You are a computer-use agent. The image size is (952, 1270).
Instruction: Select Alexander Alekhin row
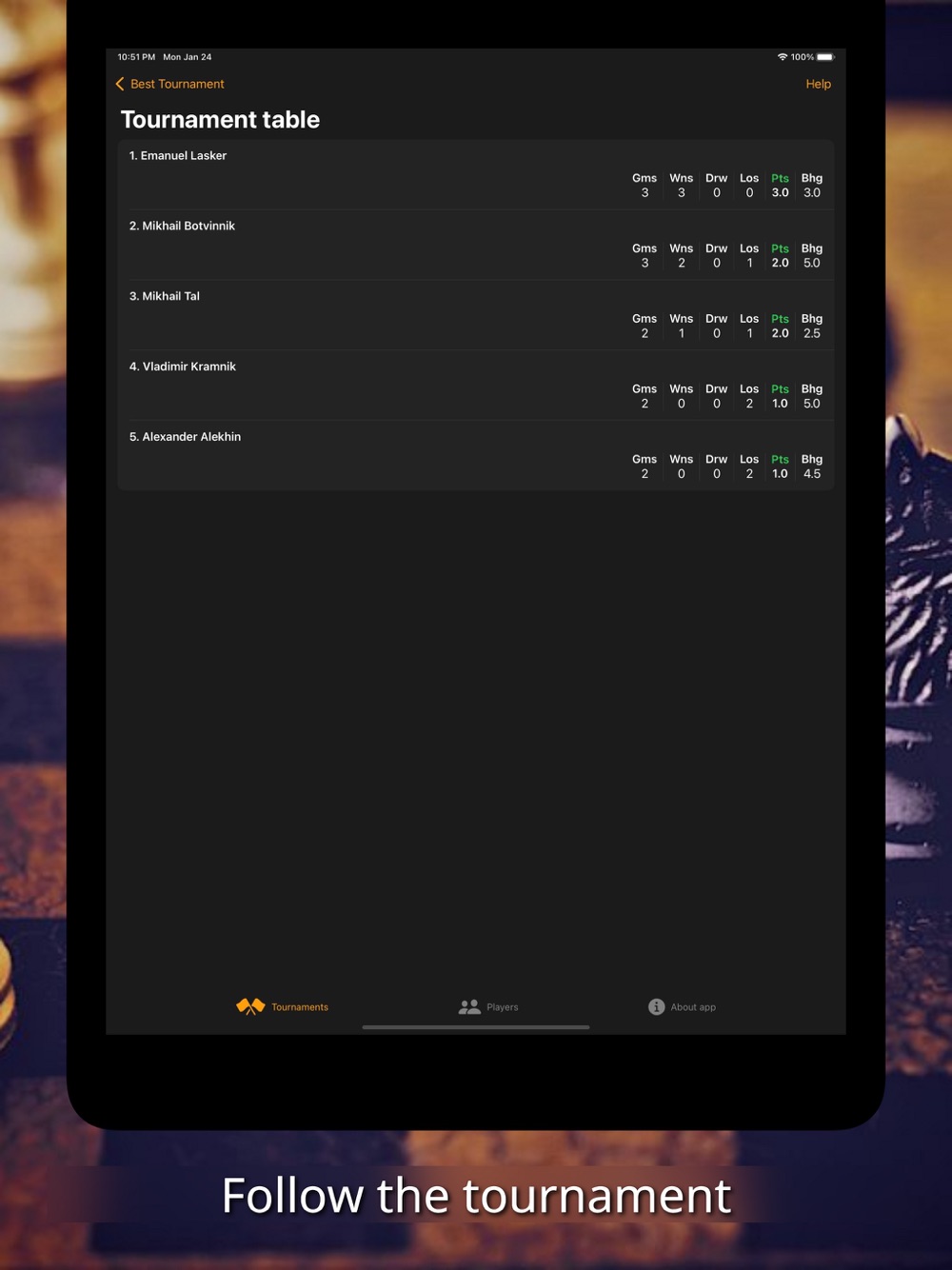coord(476,456)
